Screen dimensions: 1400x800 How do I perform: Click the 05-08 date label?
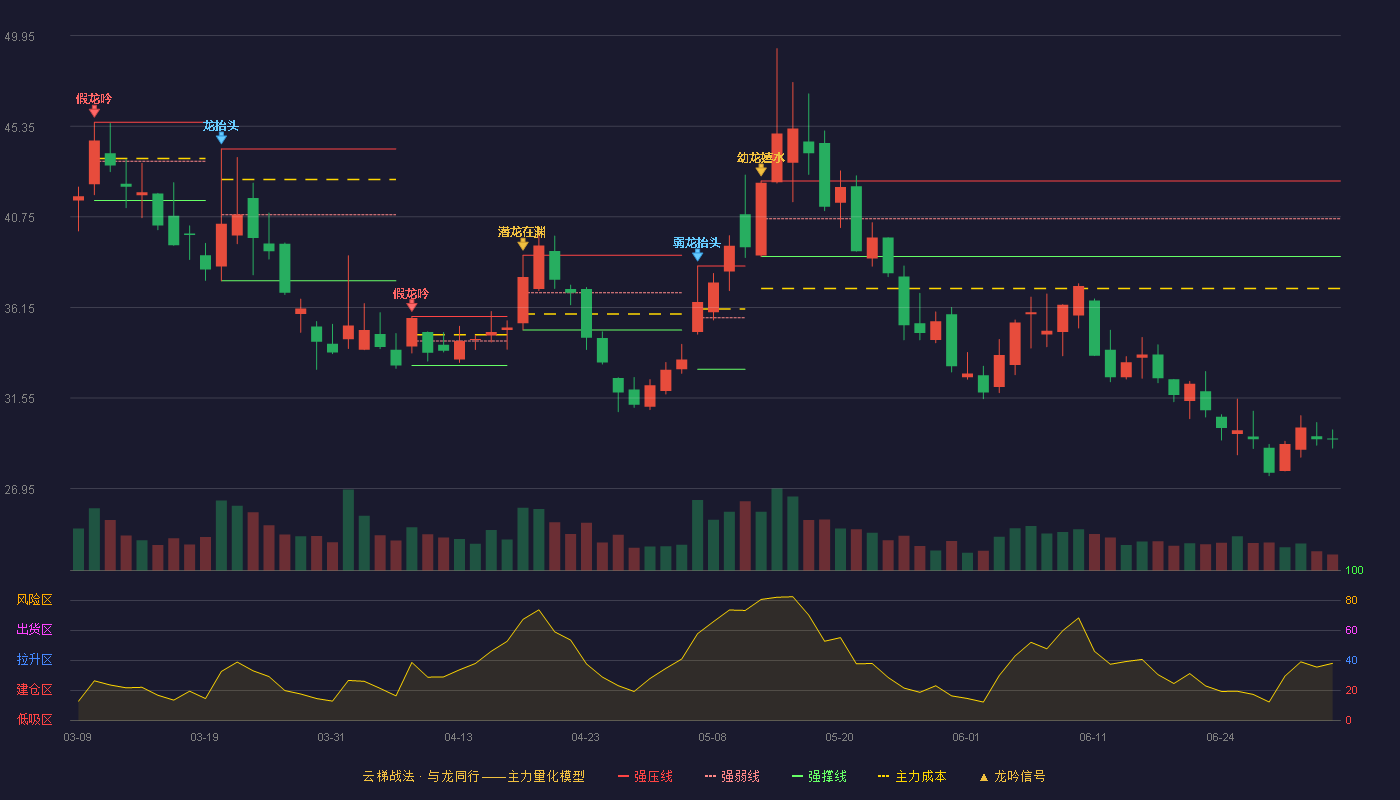713,737
